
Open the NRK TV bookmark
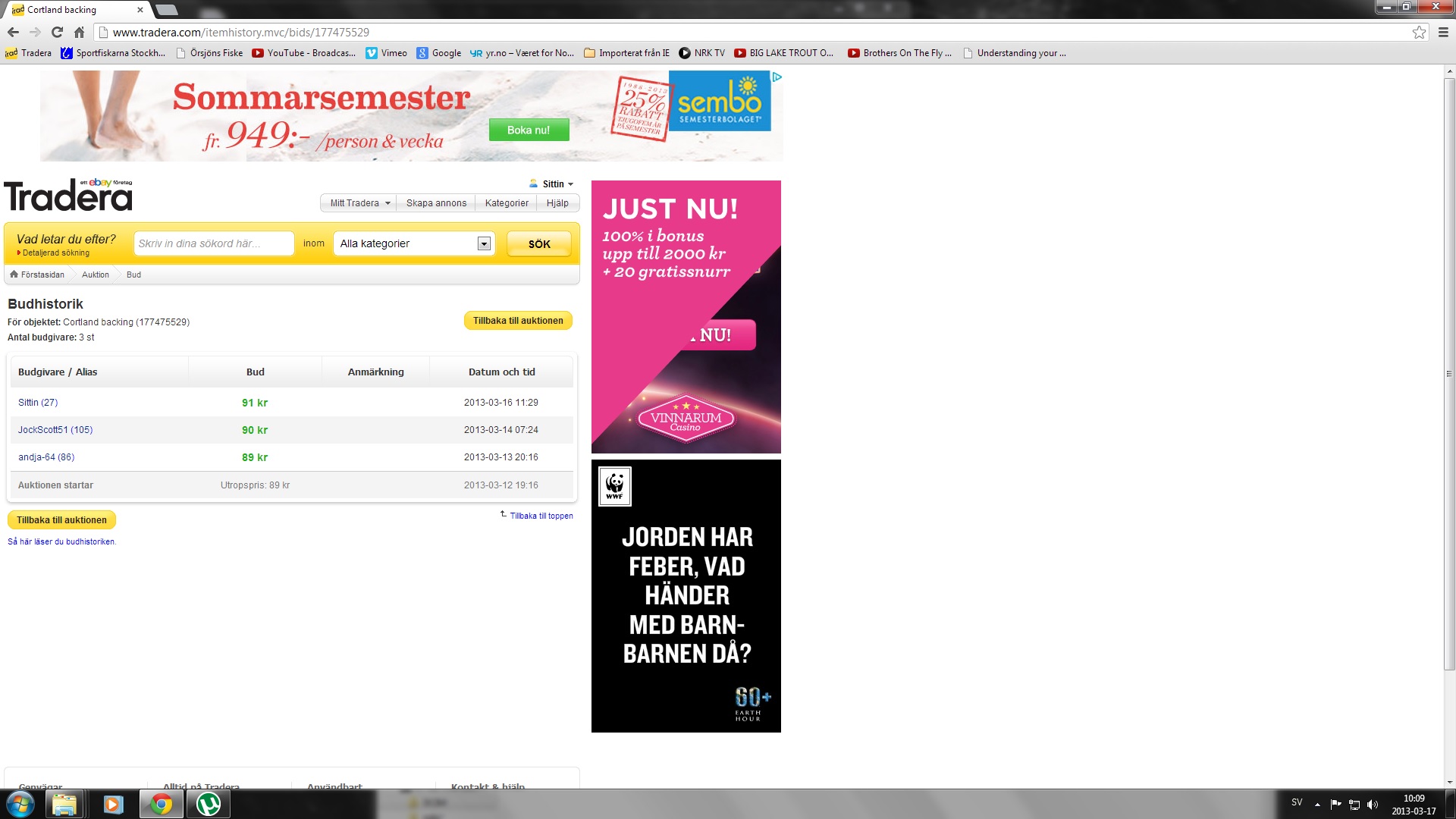701,53
